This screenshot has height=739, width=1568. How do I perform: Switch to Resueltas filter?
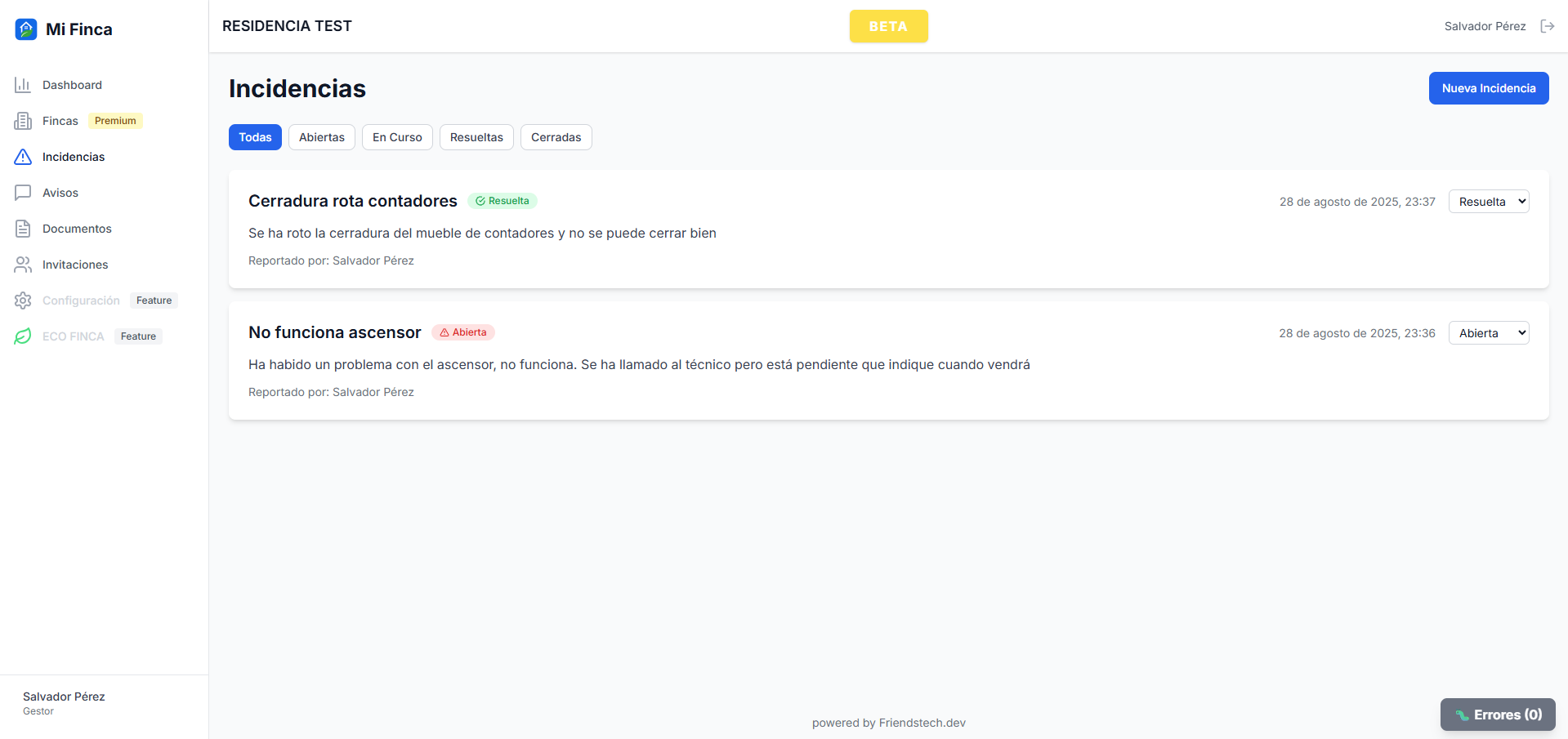click(x=476, y=137)
